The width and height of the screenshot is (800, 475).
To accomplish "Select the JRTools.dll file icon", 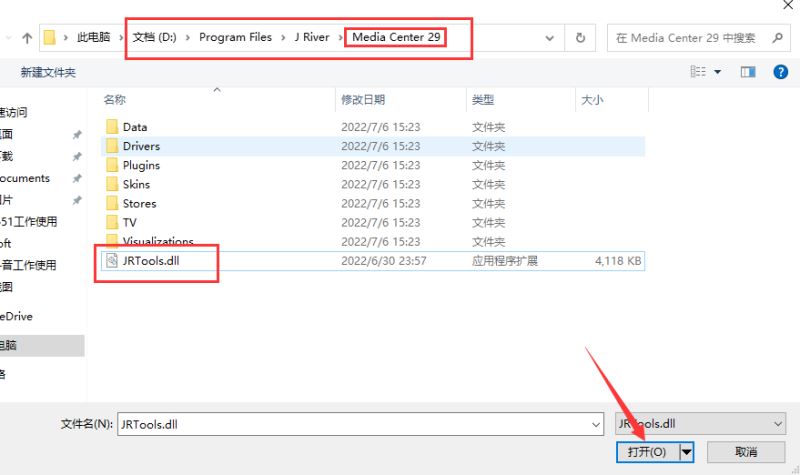I will 112,261.
